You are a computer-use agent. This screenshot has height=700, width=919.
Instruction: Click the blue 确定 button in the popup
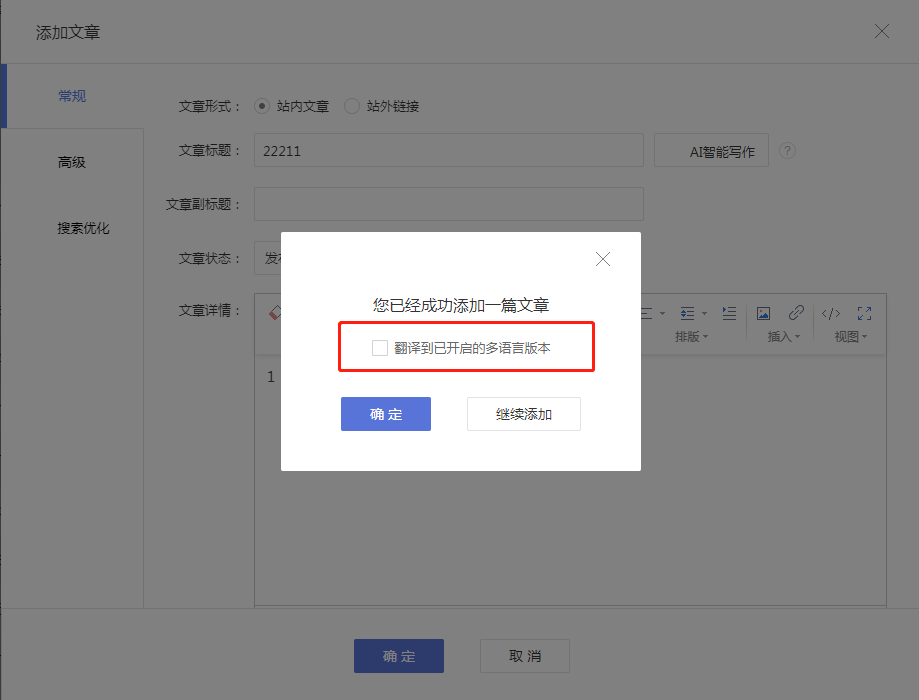click(386, 414)
